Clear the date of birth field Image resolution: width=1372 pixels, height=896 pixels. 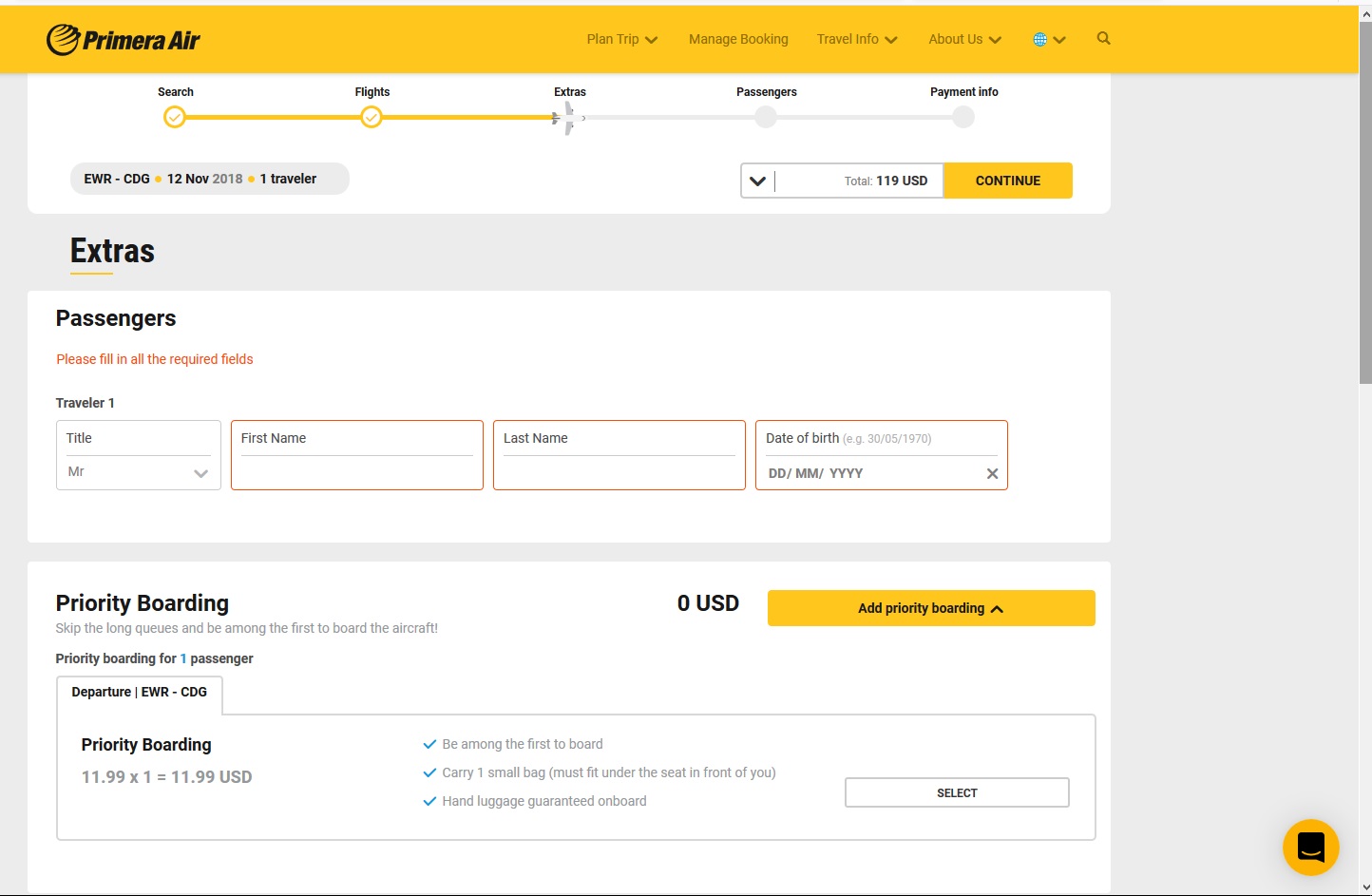point(992,473)
